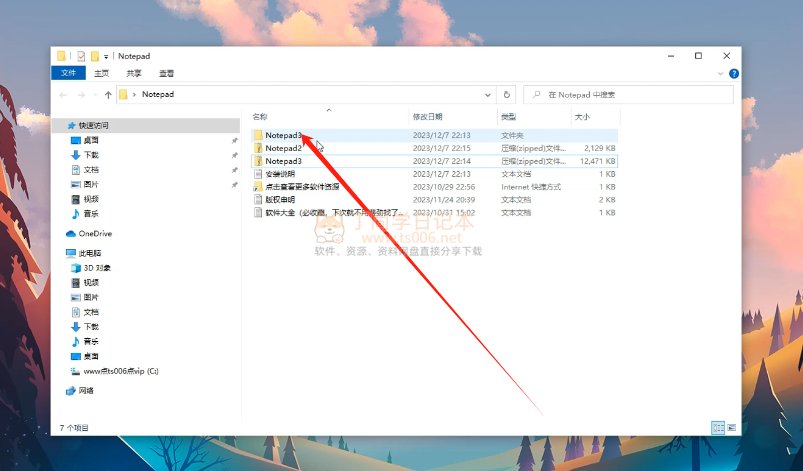Switch to details view icon in status bar
Screen dimensions: 803x471
tap(718, 427)
